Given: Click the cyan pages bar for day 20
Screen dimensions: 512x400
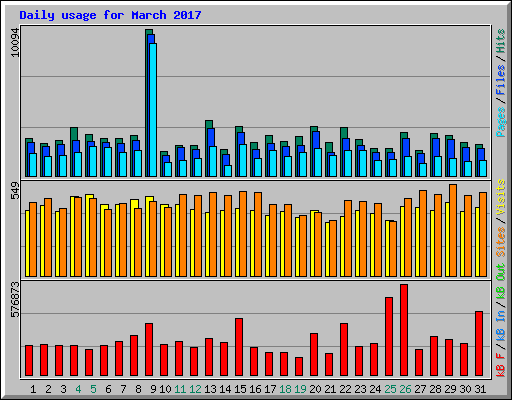Looking at the screenshot, I should tap(318, 162).
